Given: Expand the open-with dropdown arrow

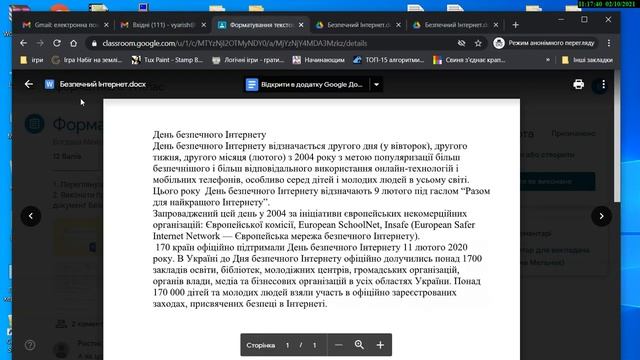Looking at the screenshot, I should [x=376, y=84].
